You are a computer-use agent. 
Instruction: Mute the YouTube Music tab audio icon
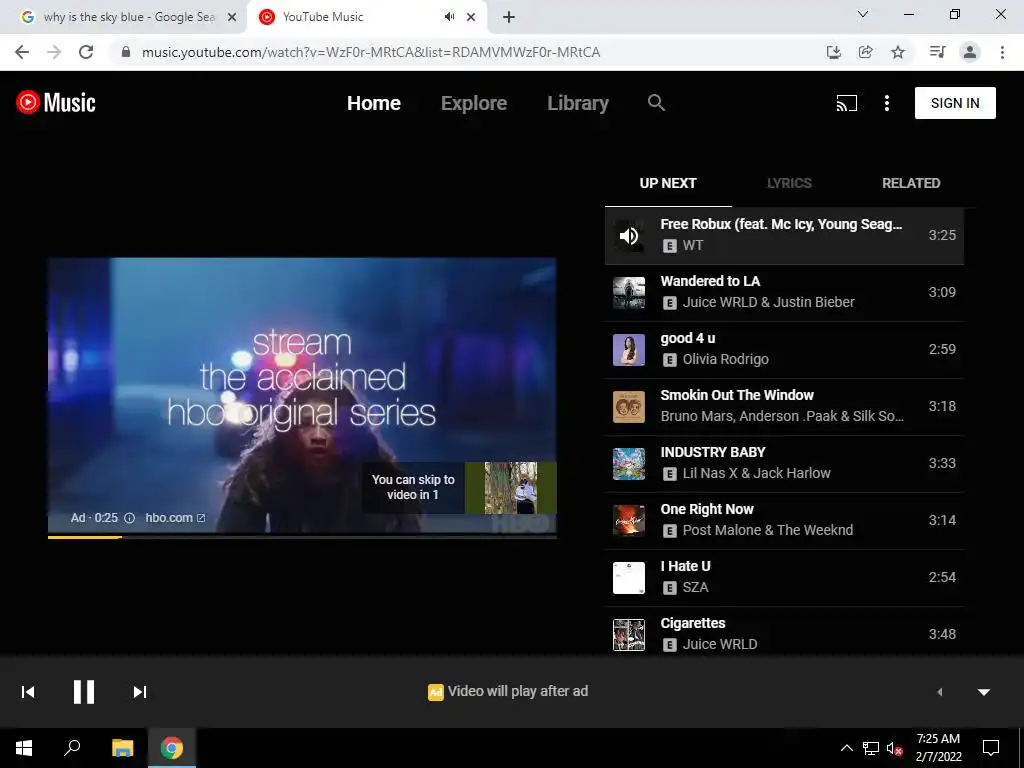point(449,17)
